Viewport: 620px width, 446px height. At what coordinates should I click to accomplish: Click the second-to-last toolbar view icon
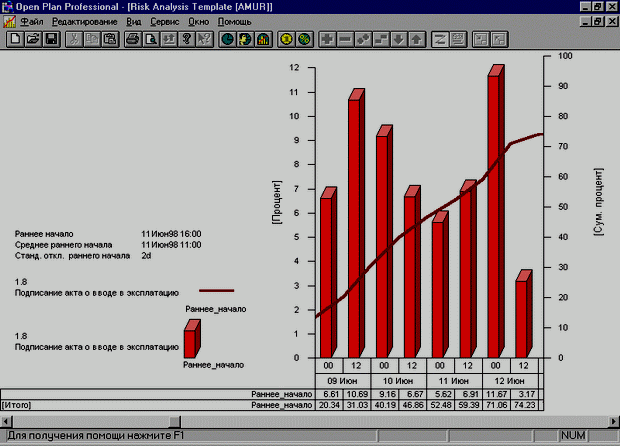point(481,39)
